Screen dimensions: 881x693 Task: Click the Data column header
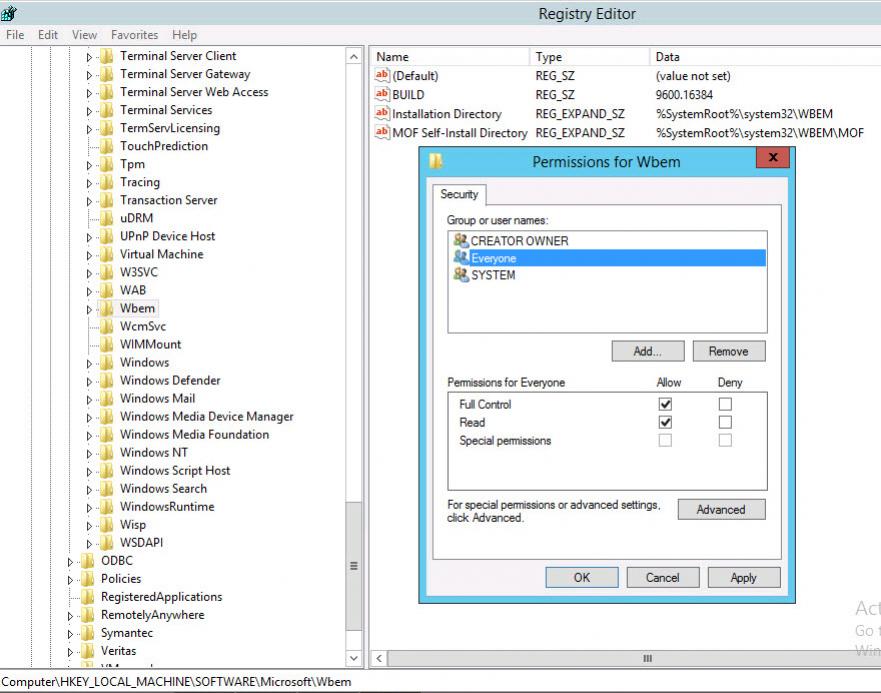765,57
